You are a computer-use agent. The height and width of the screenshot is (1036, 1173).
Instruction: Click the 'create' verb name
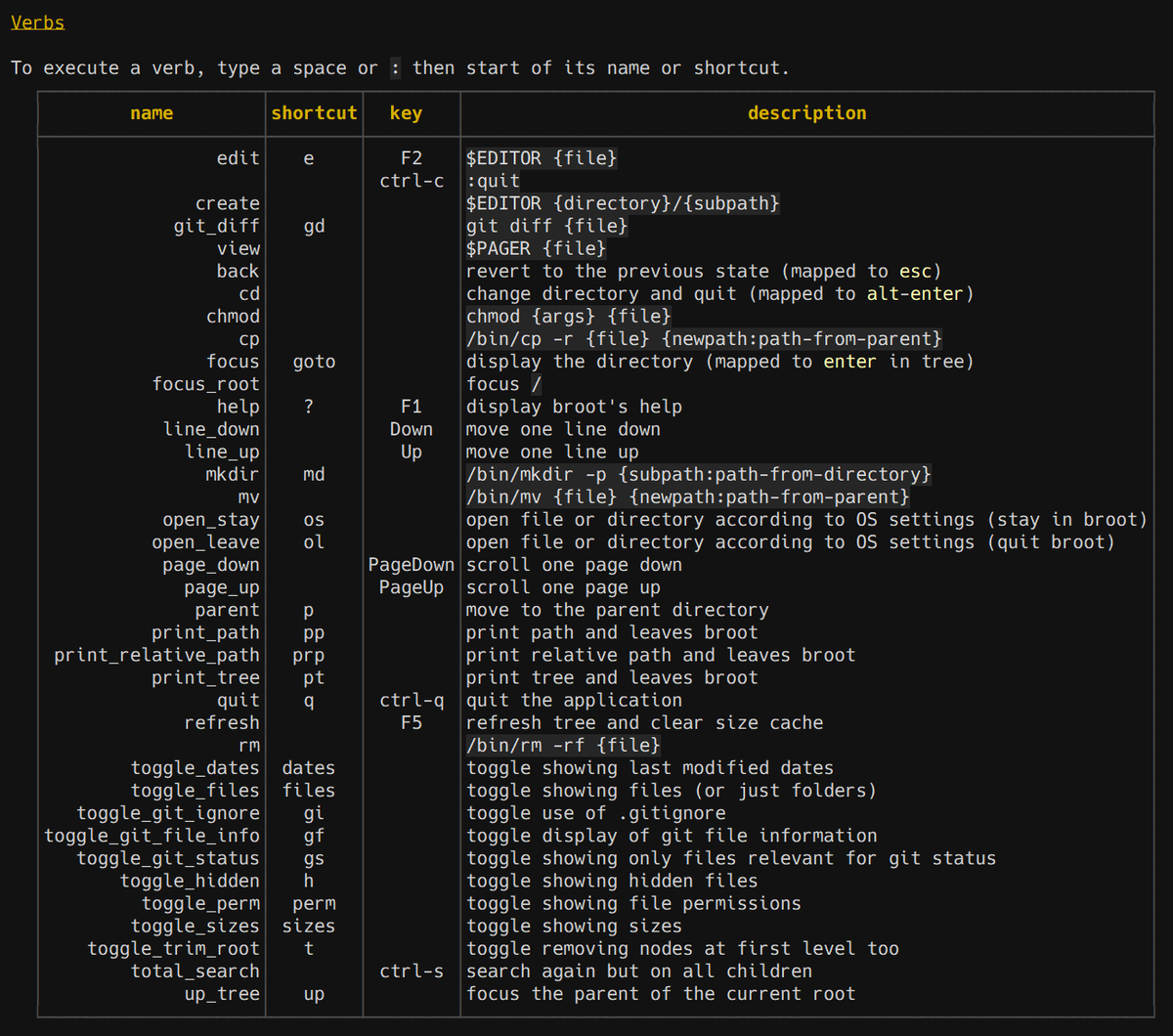228,203
